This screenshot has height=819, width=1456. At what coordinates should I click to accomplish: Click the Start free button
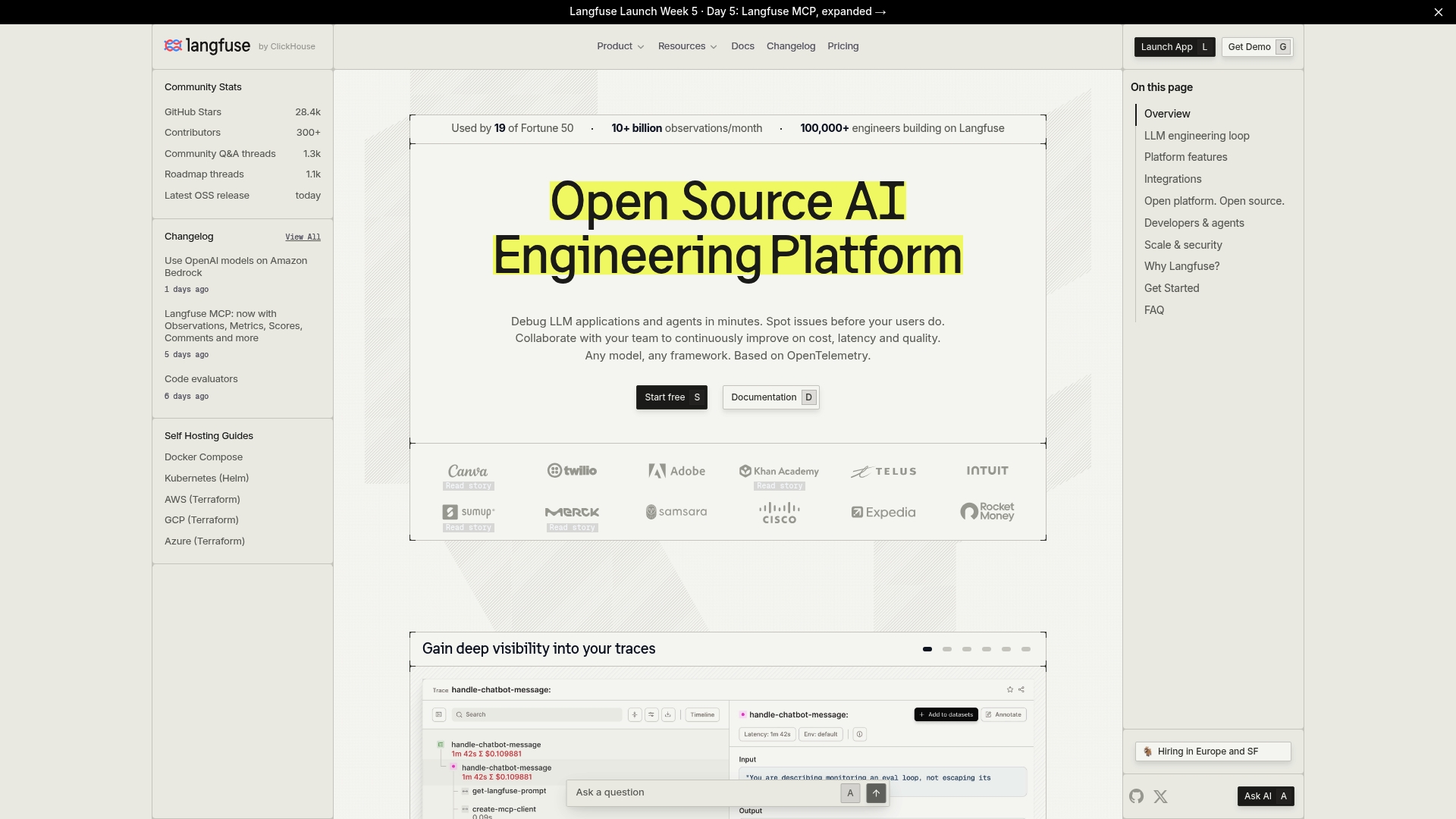[672, 397]
